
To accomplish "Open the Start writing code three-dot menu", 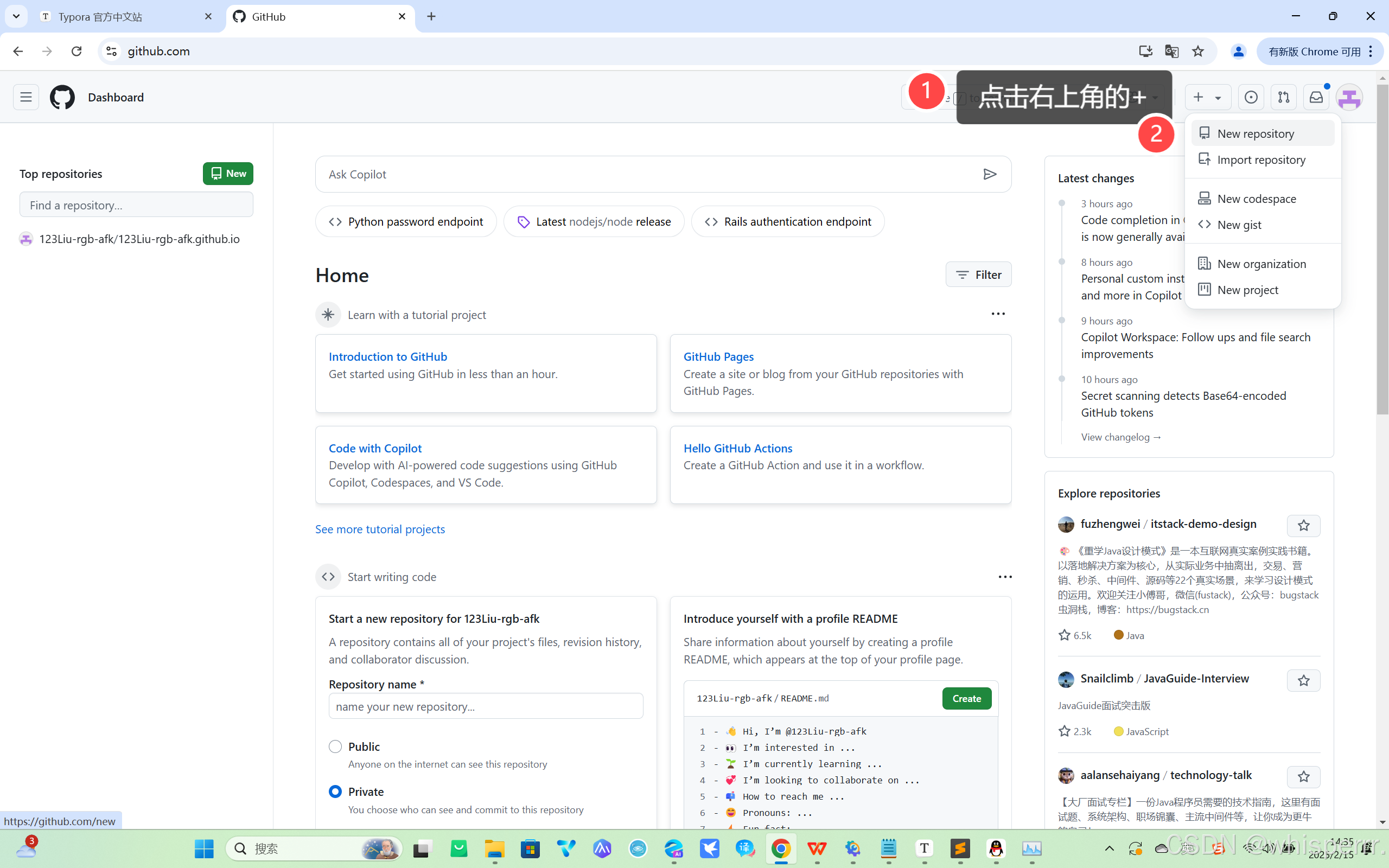I will 1004,577.
